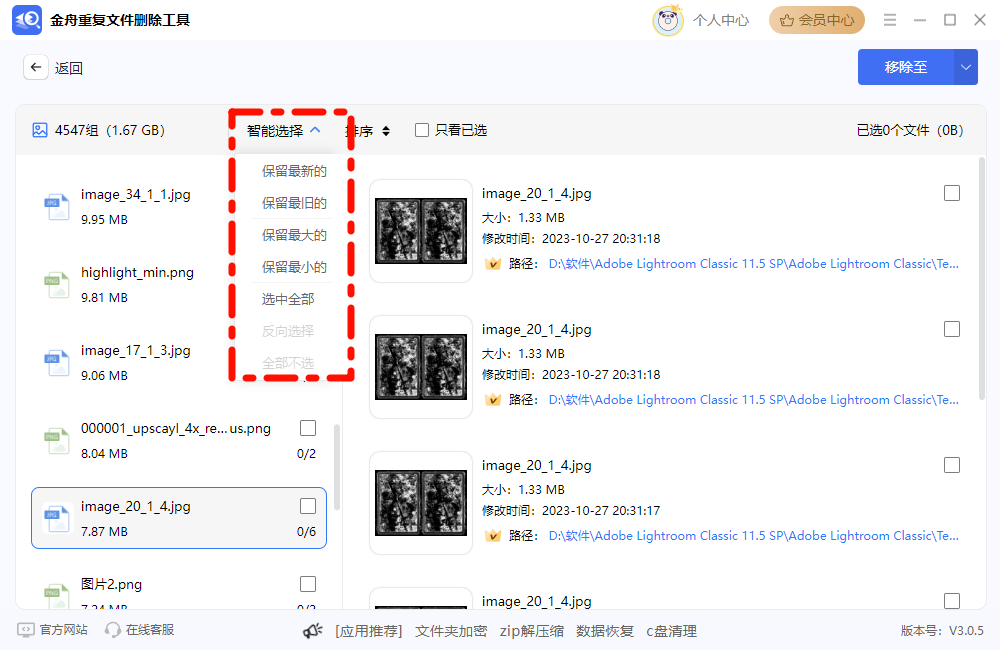Open c盘清理 recommended app
The width and height of the screenshot is (1000, 650).
click(671, 631)
